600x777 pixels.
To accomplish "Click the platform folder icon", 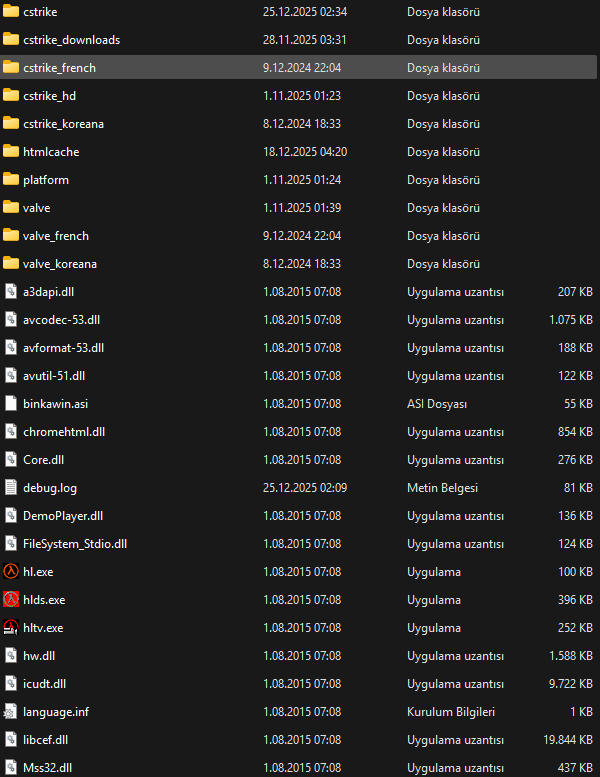I will pos(11,179).
